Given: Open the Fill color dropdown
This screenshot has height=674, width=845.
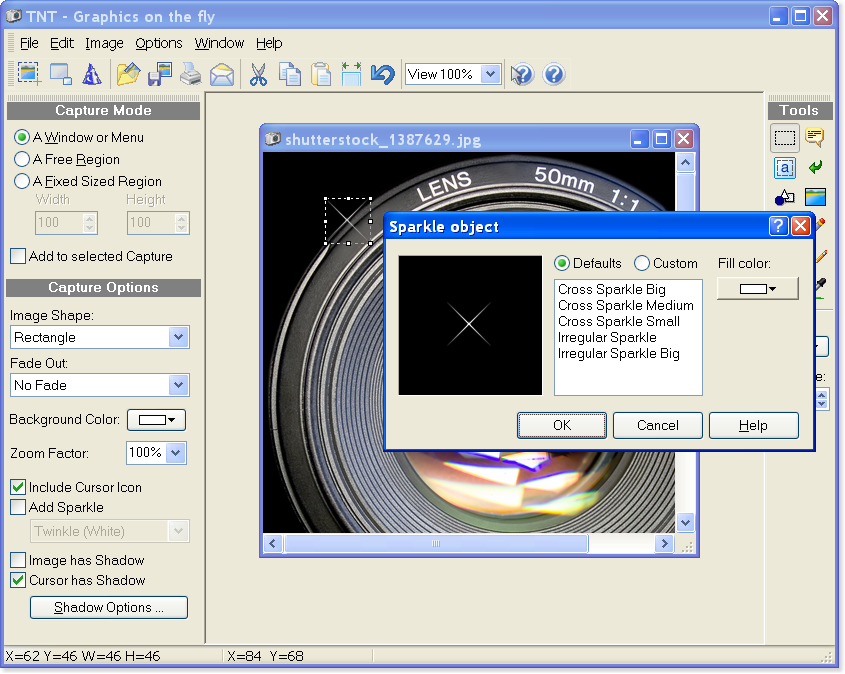Looking at the screenshot, I should [758, 289].
